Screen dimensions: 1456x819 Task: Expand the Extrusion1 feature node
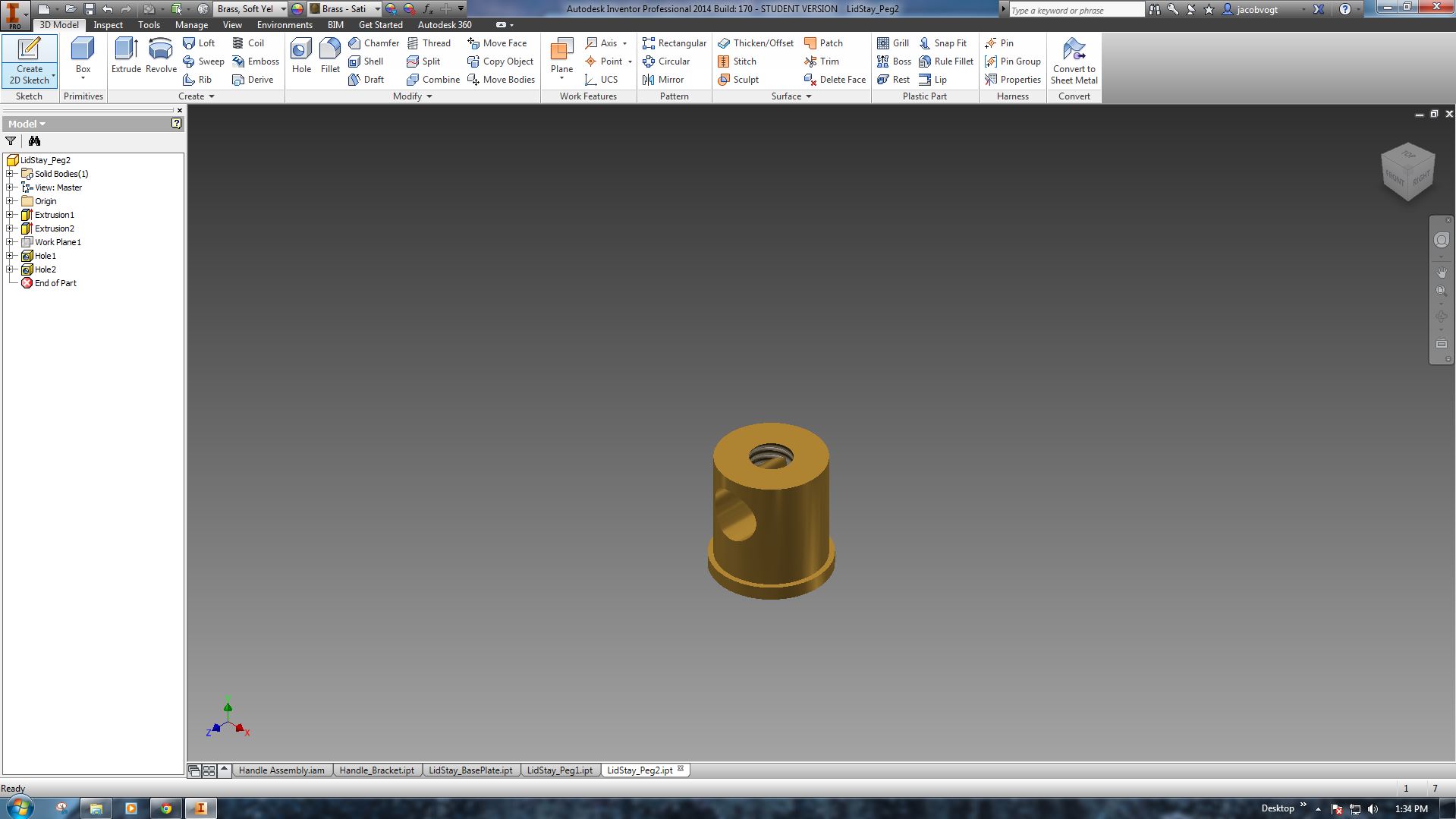[11, 215]
